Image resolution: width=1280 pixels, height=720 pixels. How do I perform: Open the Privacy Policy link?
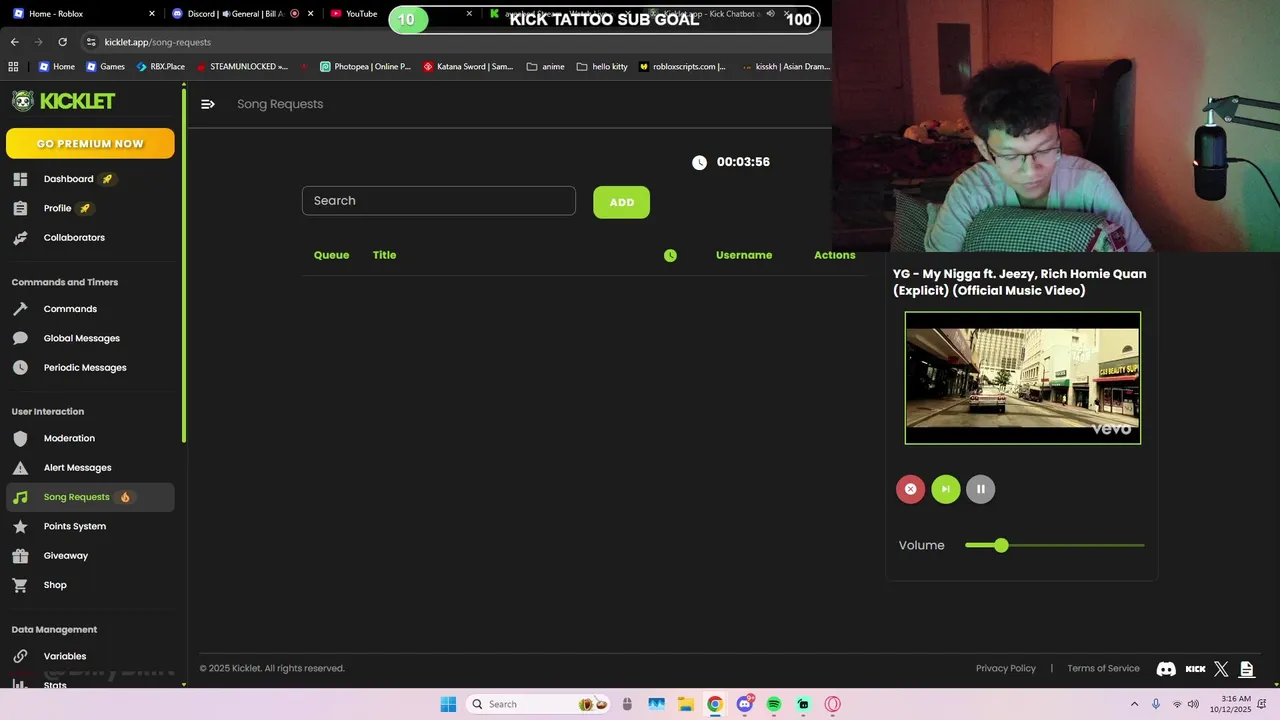tap(1006, 668)
